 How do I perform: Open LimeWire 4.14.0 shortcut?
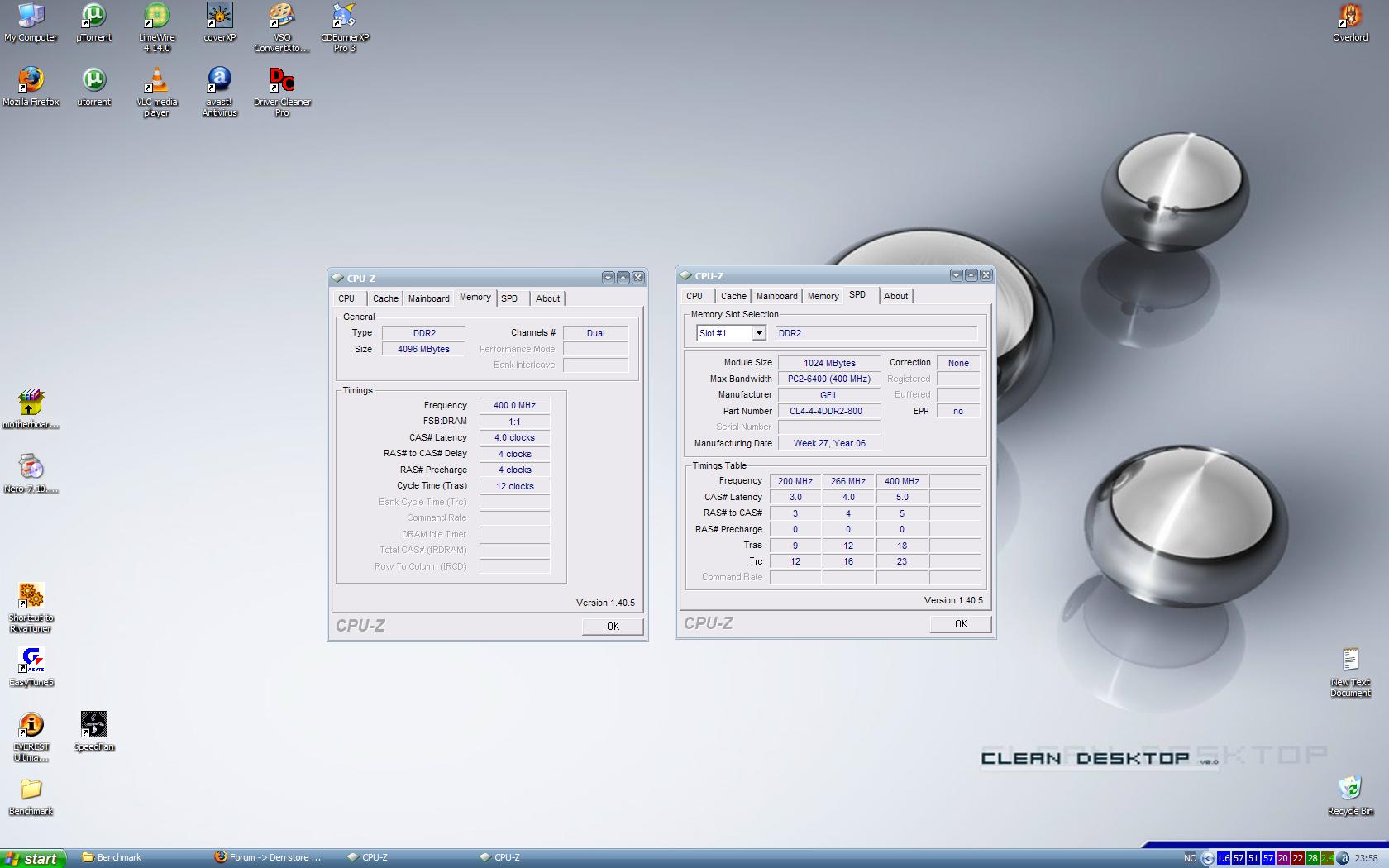[156, 27]
